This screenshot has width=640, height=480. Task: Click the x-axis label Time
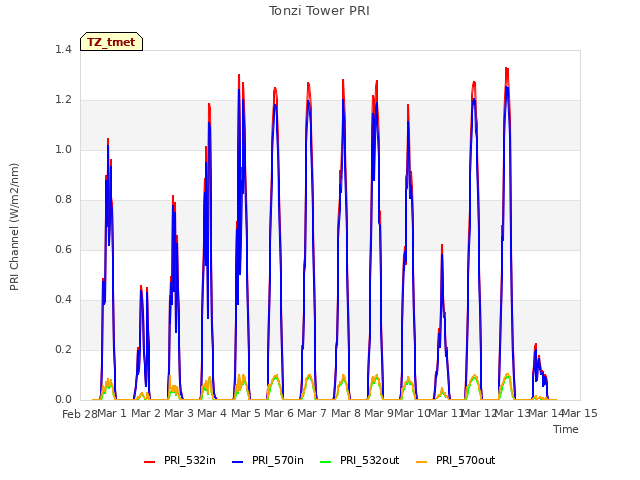pyautogui.click(x=566, y=429)
